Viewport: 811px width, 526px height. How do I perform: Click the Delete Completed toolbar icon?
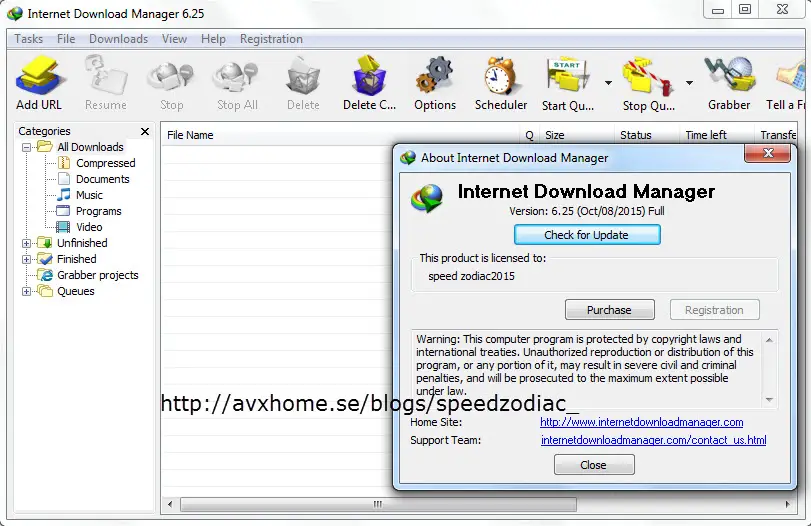(x=369, y=83)
